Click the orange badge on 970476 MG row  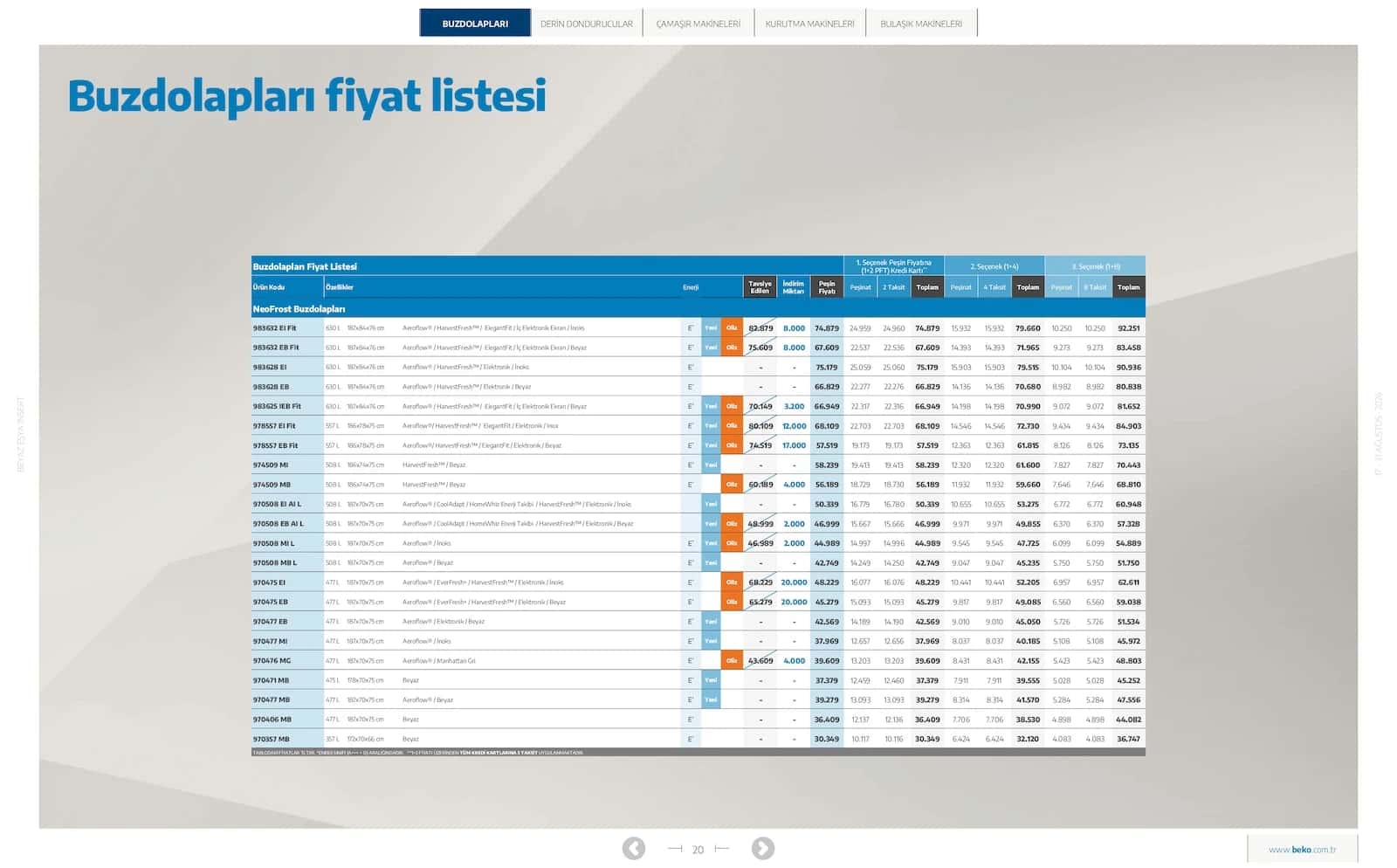point(732,661)
